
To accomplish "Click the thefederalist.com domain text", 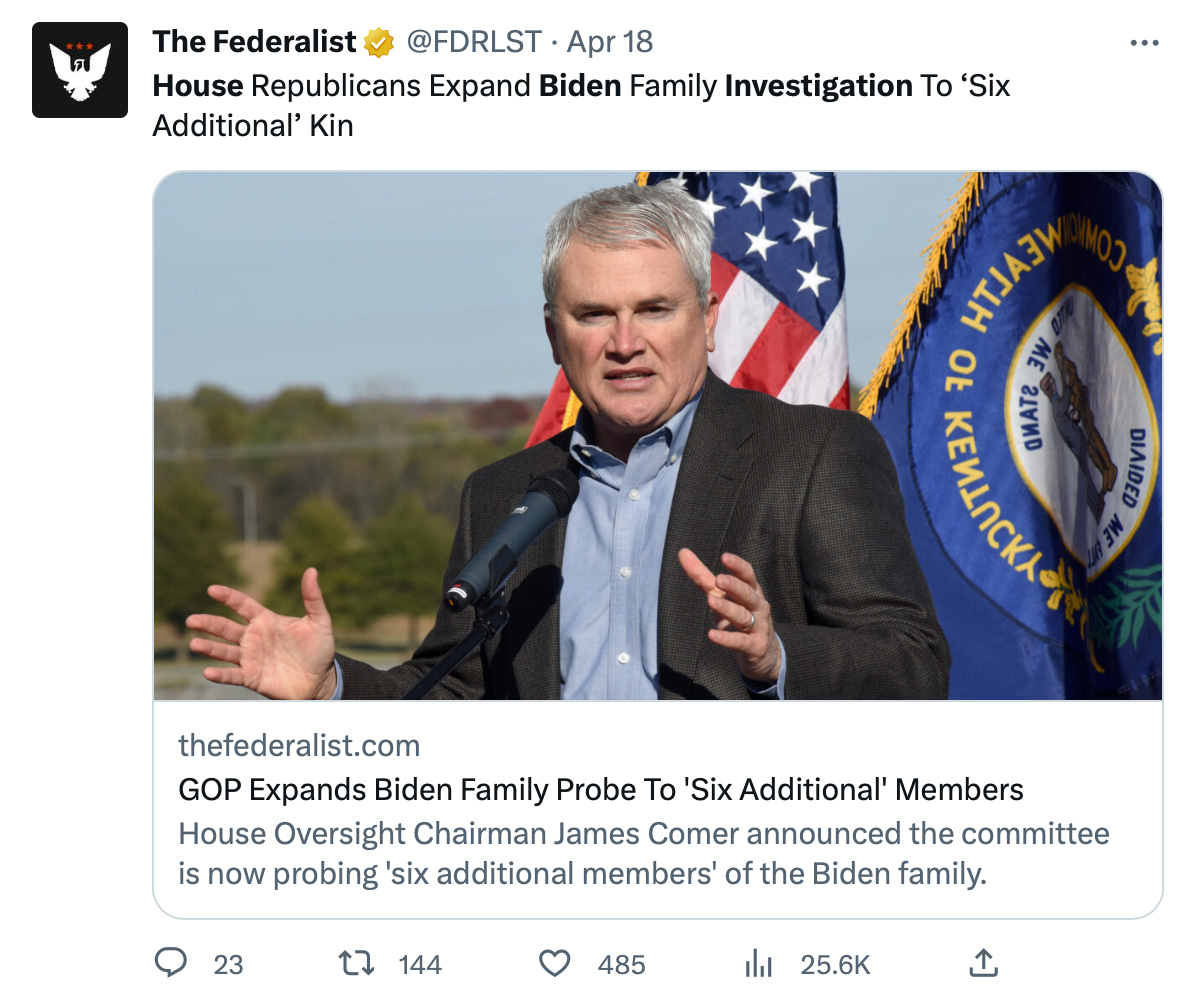I will pyautogui.click(x=299, y=745).
